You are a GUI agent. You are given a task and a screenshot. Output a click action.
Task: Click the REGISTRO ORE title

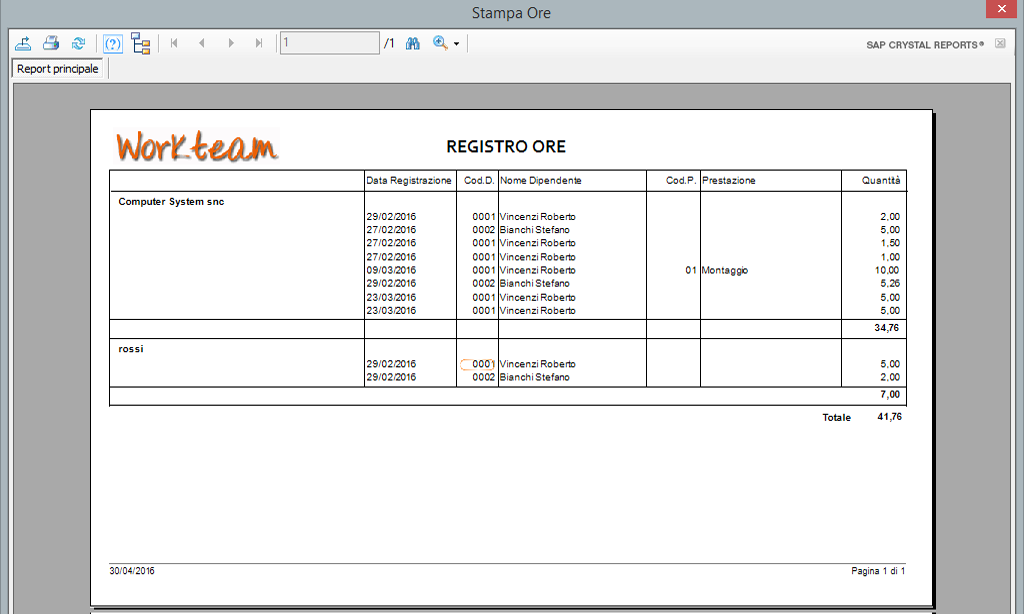coord(506,146)
